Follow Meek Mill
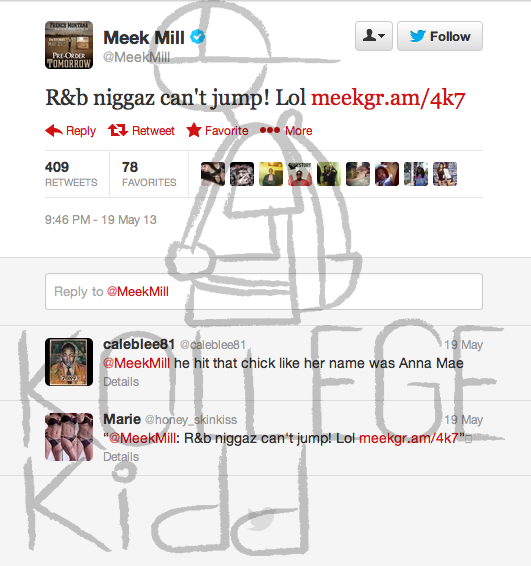The image size is (531, 566). click(440, 36)
